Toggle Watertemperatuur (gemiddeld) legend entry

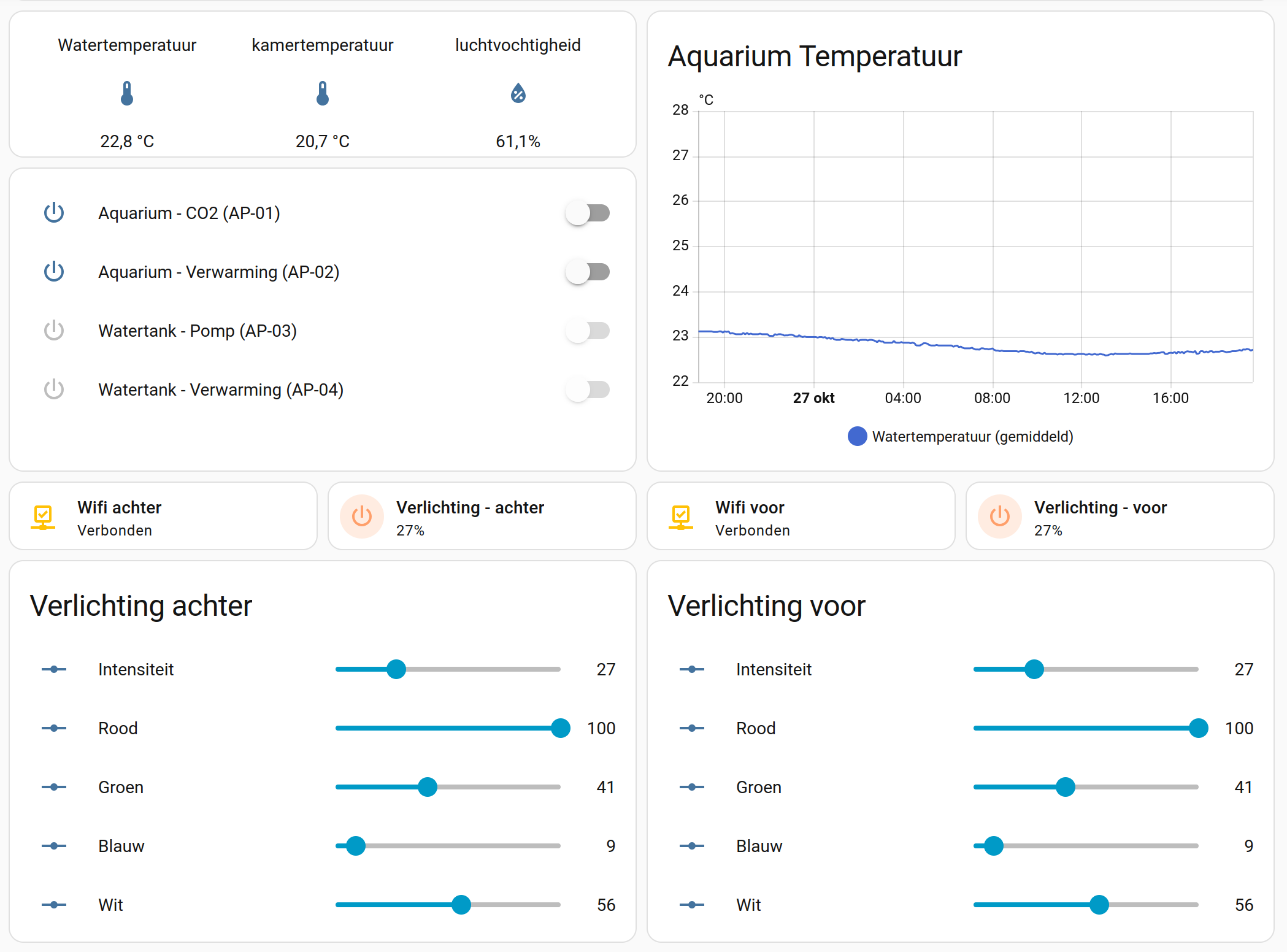(961, 436)
